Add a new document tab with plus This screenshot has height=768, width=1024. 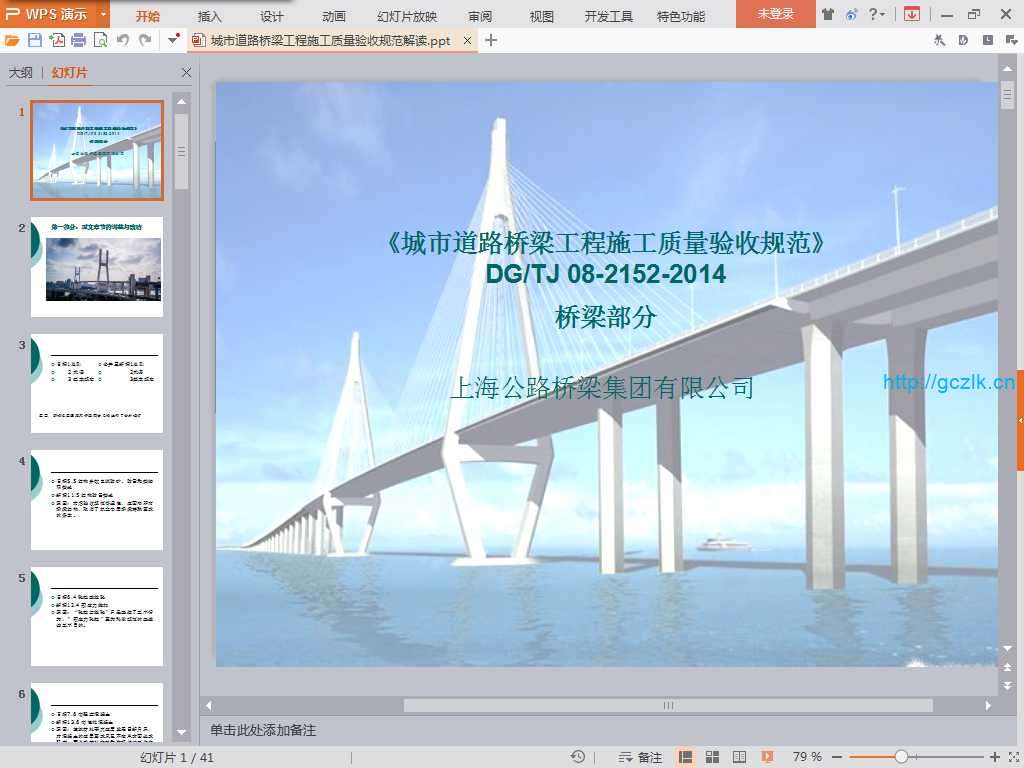pyautogui.click(x=491, y=40)
